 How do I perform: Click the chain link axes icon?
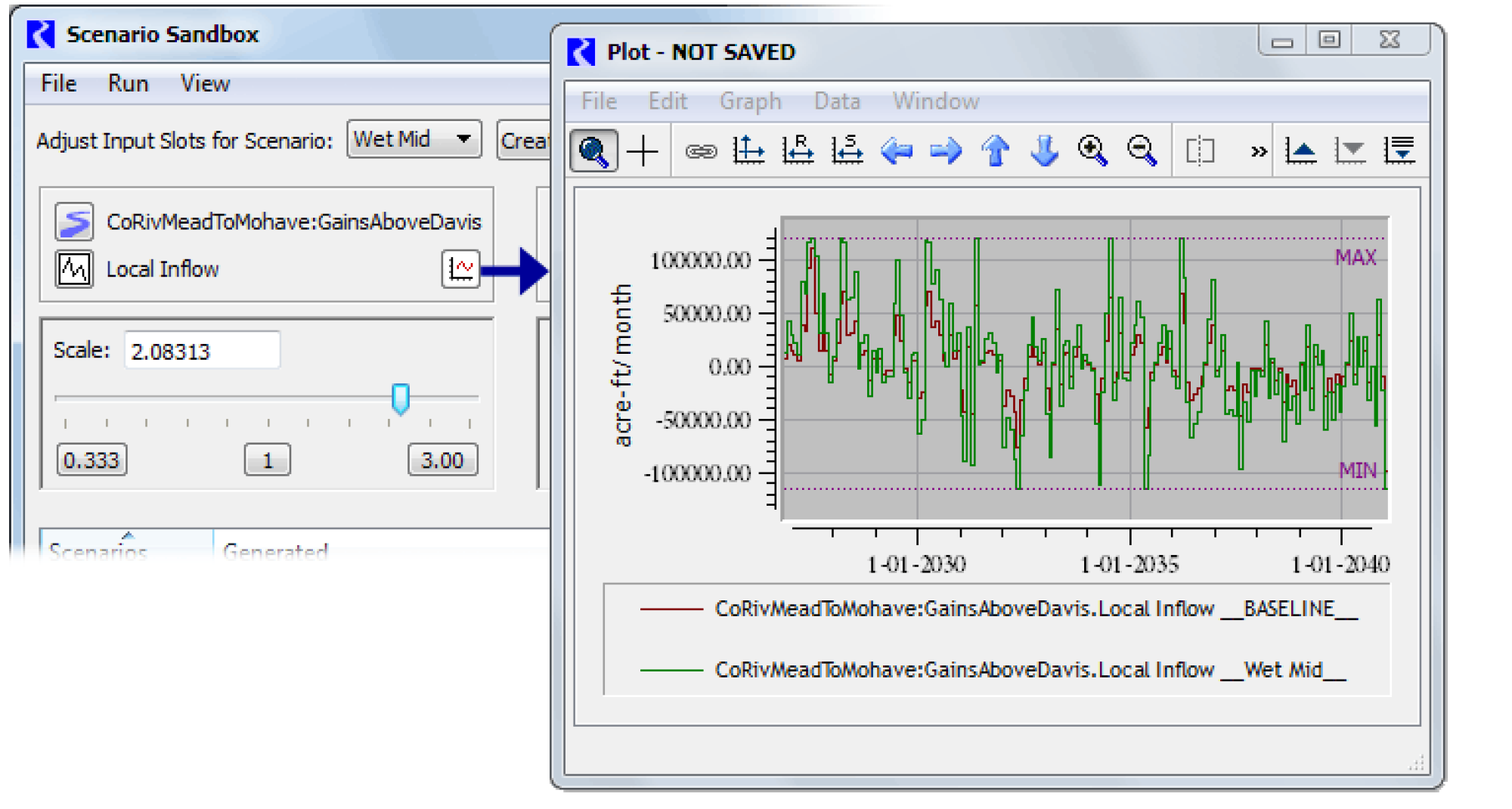(700, 151)
